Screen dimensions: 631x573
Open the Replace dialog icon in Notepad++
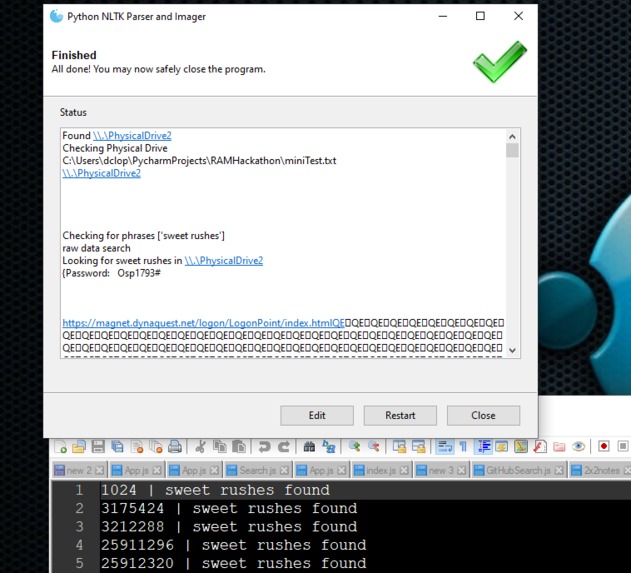[x=329, y=447]
